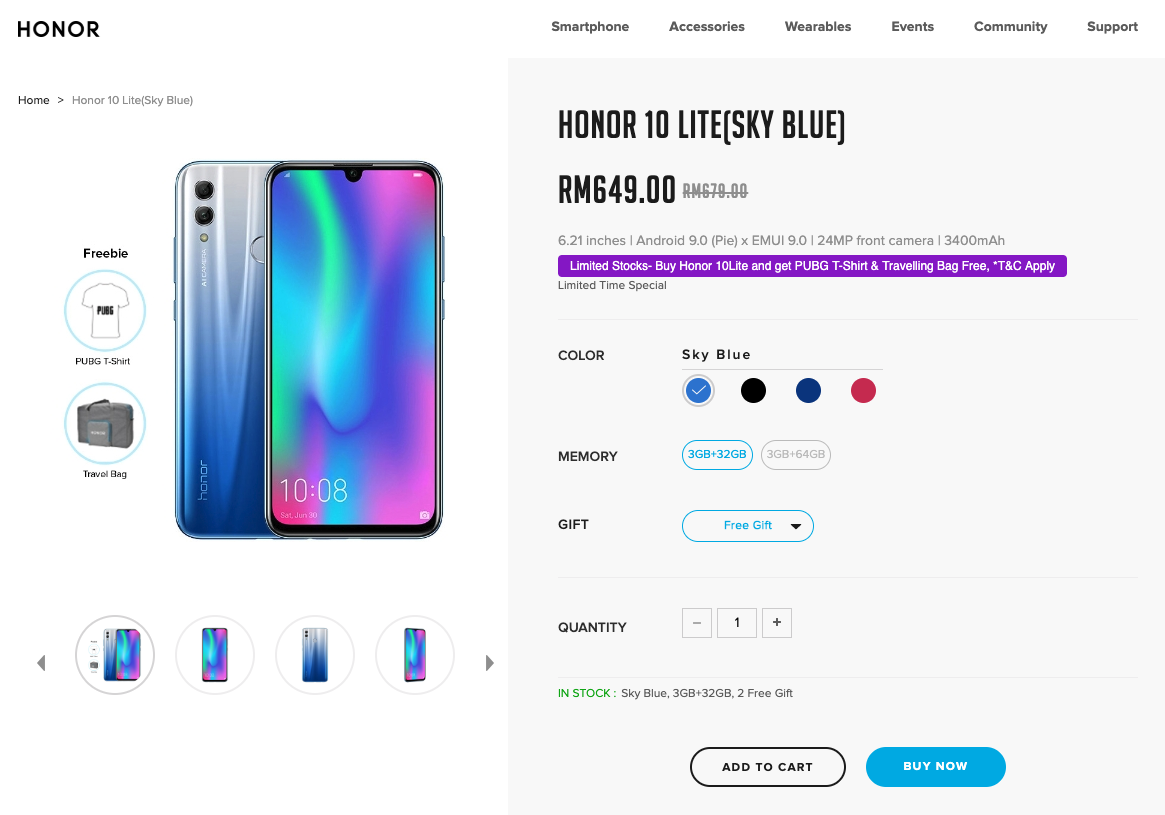
Task: Pick the black color swatch
Action: point(753,390)
